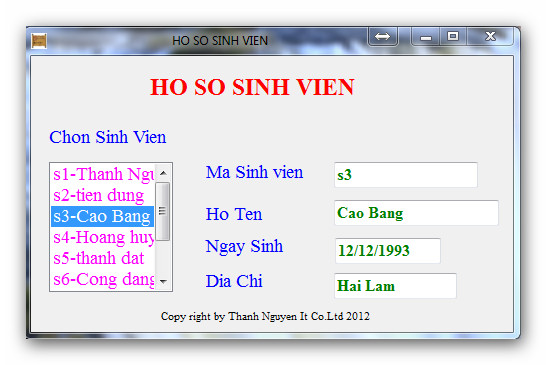
Task: Click the Ma Sinh vien label
Action: coord(254,172)
